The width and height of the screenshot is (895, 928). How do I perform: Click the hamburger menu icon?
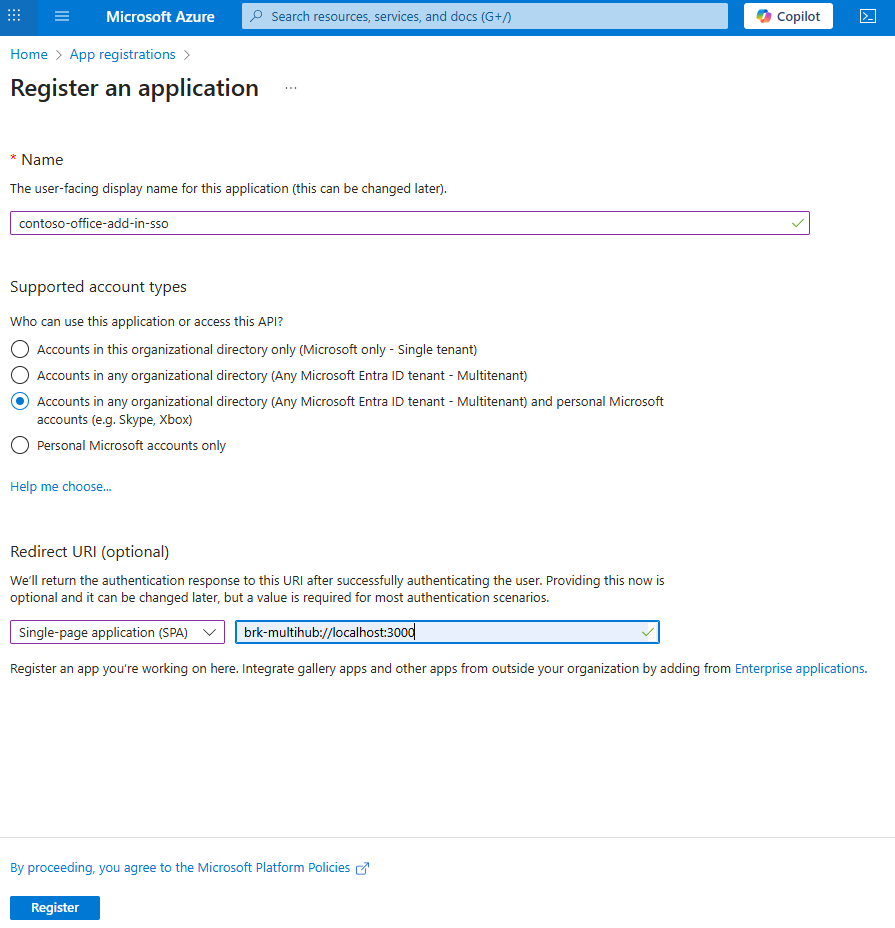pos(62,16)
